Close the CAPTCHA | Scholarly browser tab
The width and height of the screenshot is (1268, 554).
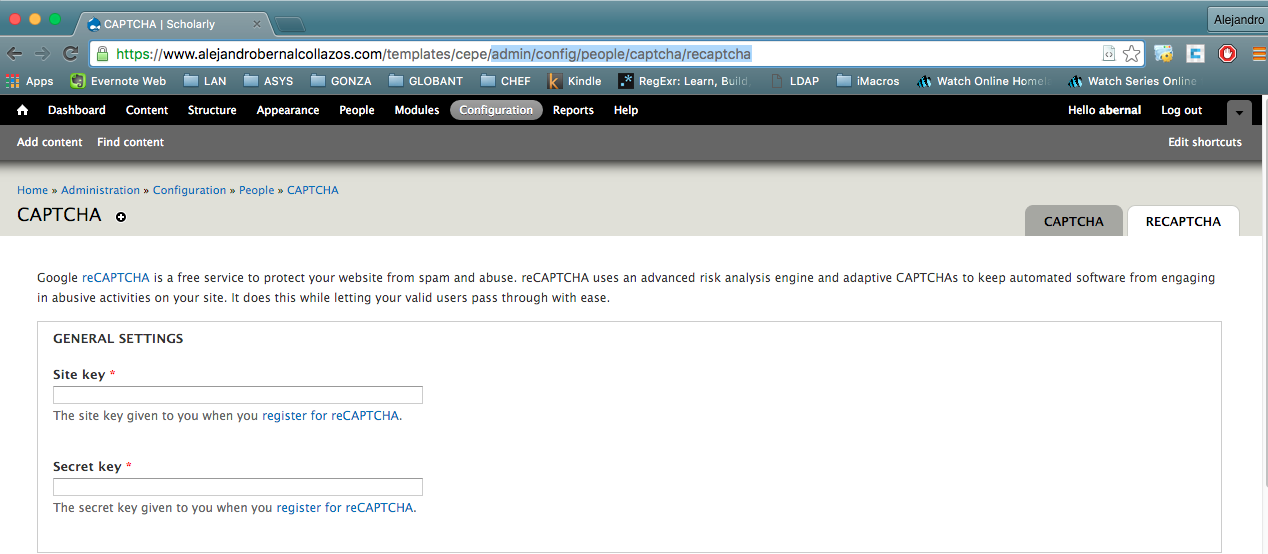tap(258, 23)
